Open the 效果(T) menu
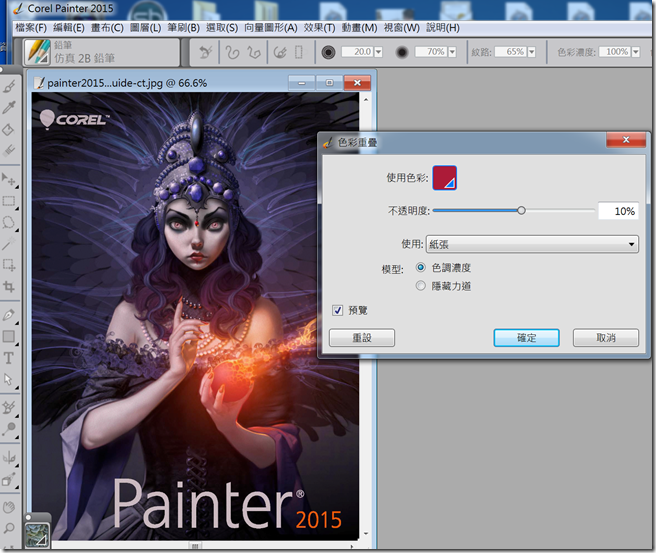 319,28
